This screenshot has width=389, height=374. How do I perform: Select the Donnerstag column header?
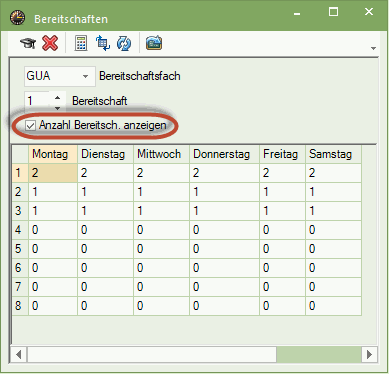click(x=224, y=154)
